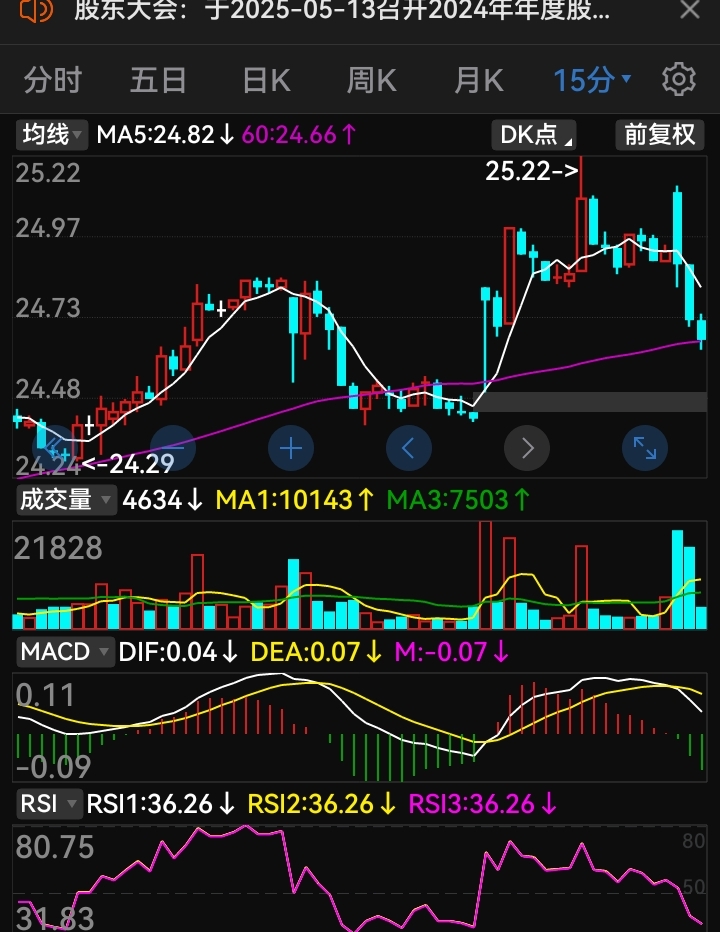
Task: Click the 25.22-> high price marker
Action: tap(532, 171)
